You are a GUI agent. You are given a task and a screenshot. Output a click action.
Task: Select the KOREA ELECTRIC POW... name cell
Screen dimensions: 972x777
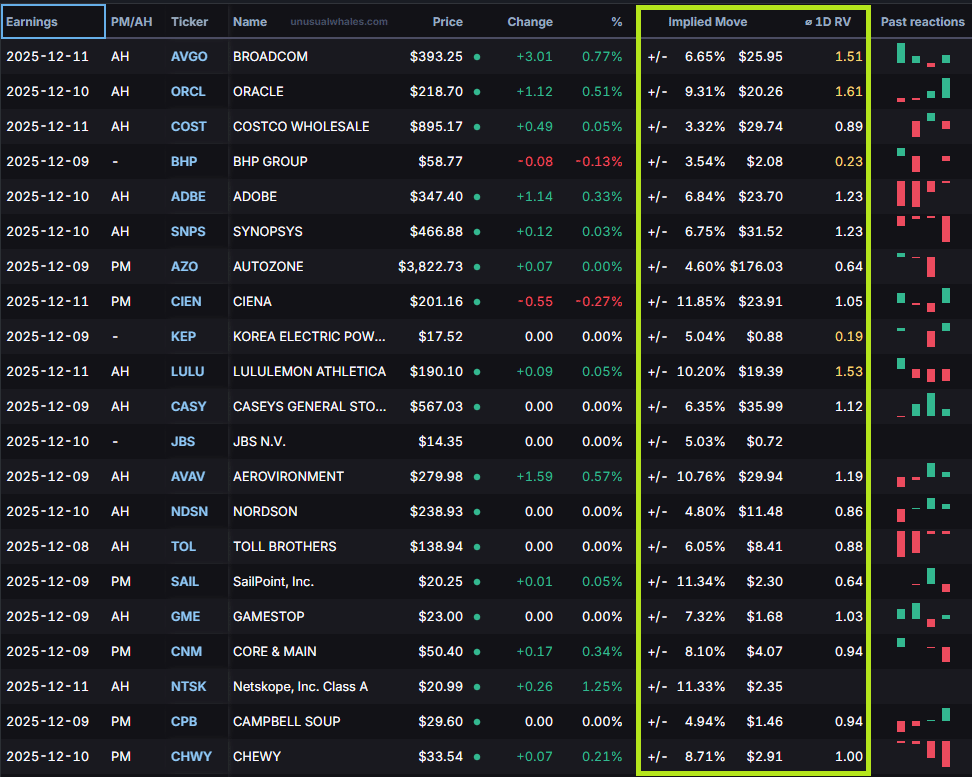click(x=309, y=336)
